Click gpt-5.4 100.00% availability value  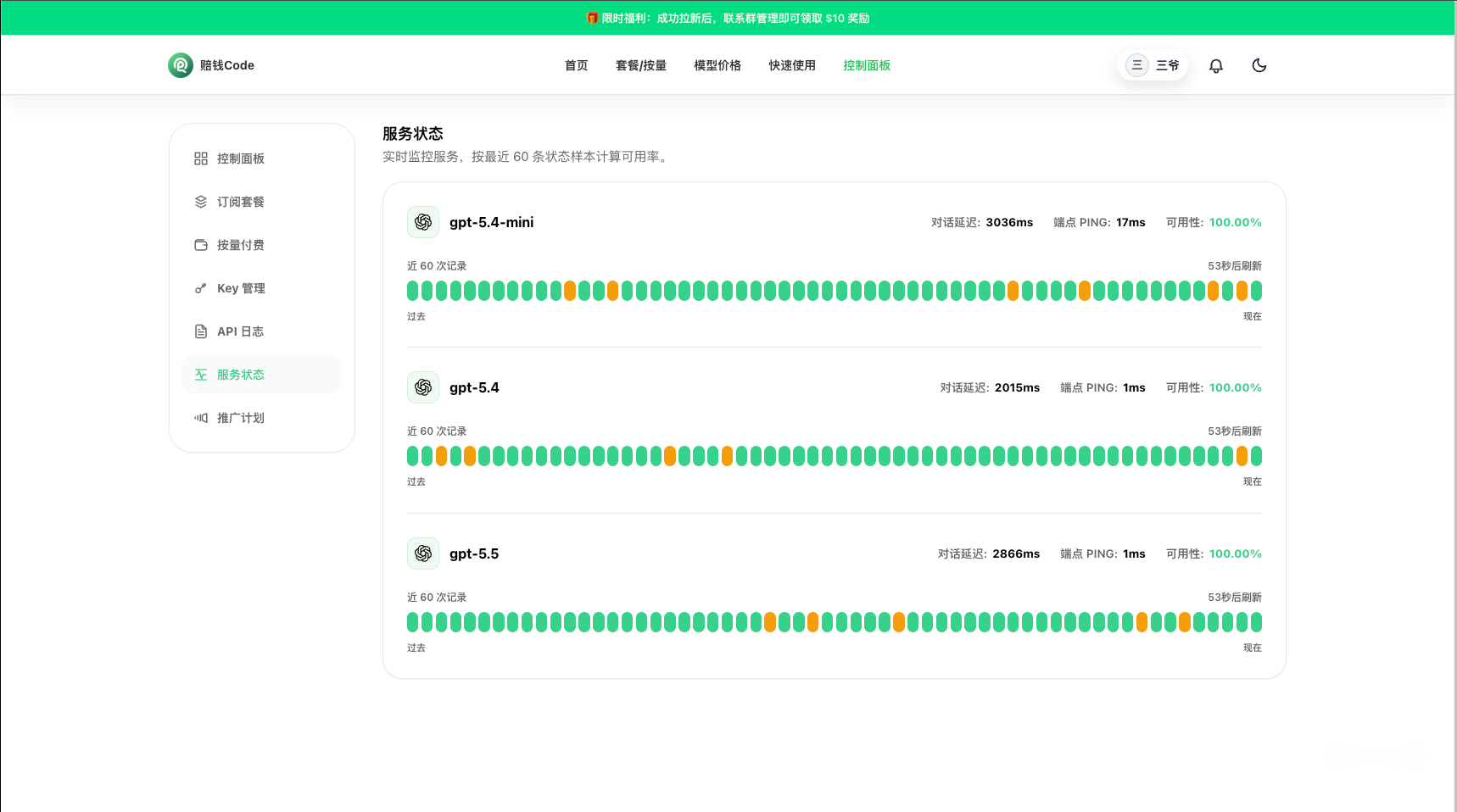(x=1235, y=387)
